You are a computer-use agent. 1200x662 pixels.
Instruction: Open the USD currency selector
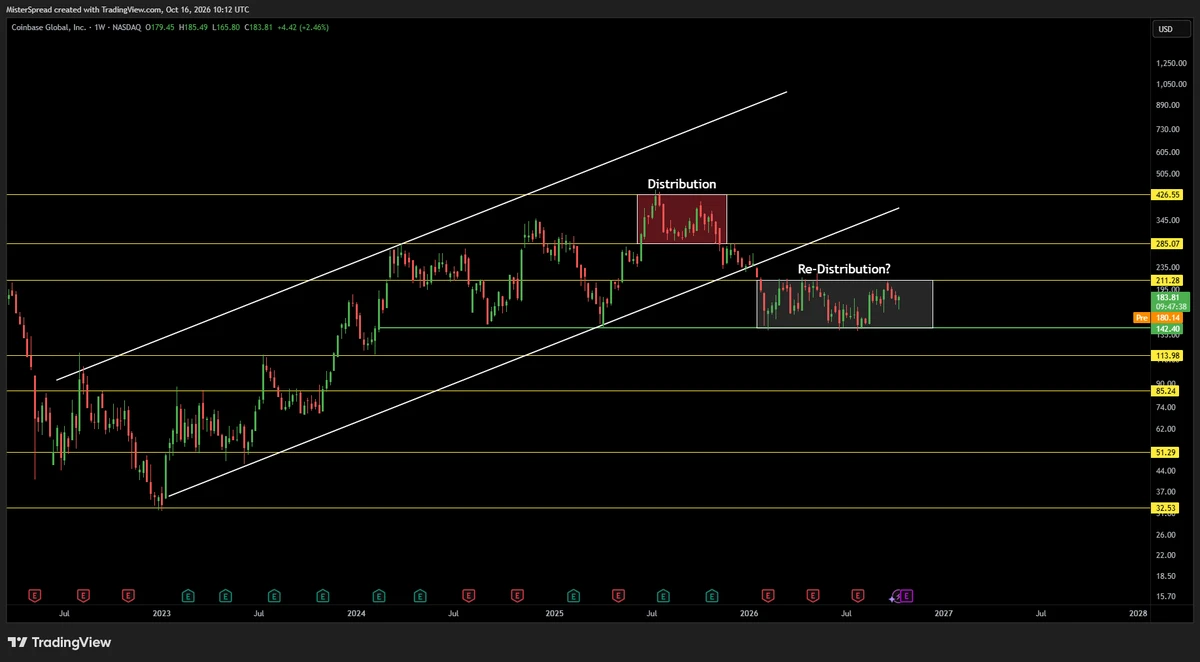(x=1165, y=29)
